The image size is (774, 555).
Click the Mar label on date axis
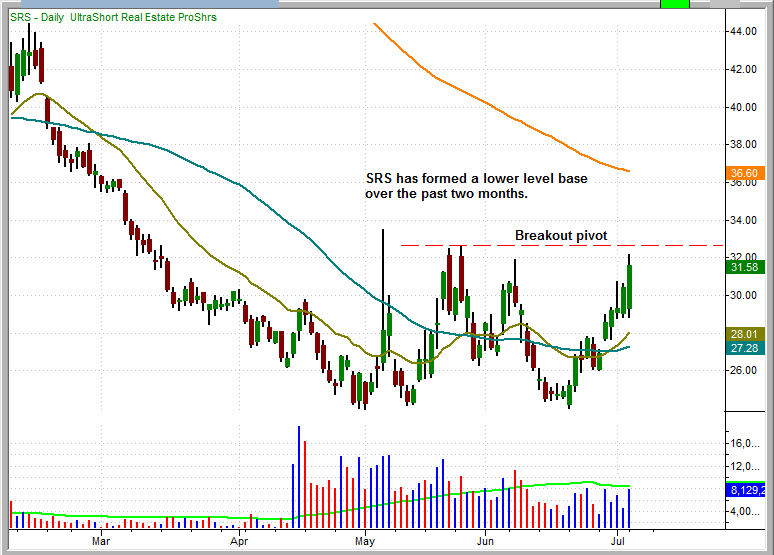tap(100, 542)
